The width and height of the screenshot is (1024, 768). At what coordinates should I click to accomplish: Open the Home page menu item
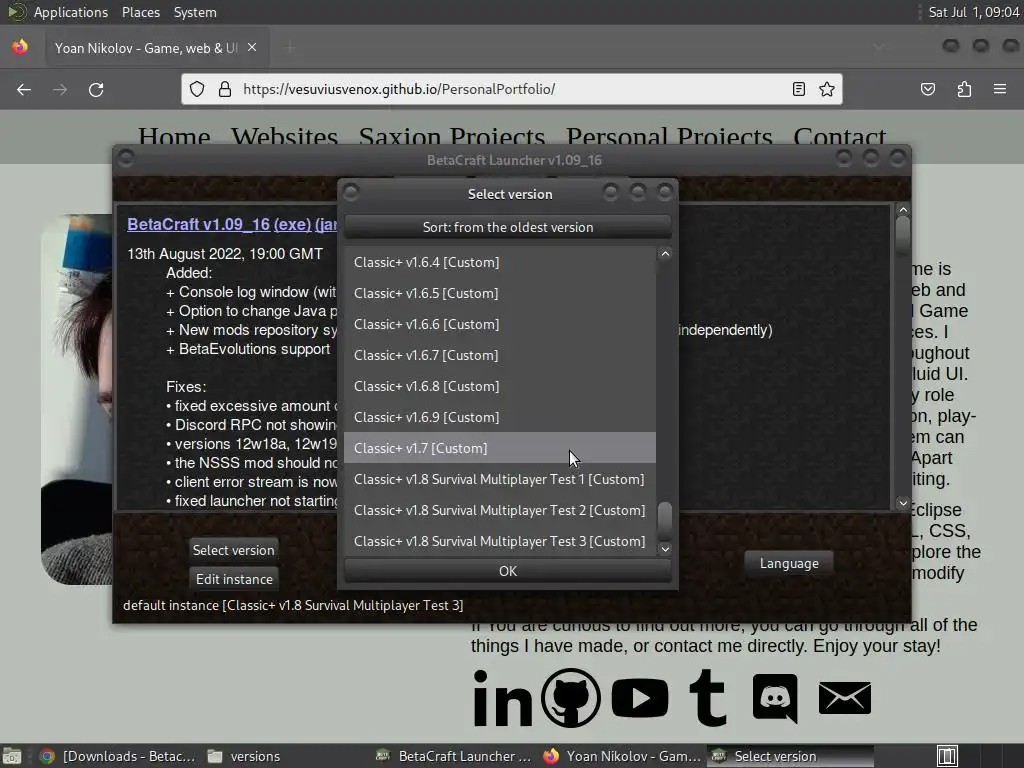[174, 137]
